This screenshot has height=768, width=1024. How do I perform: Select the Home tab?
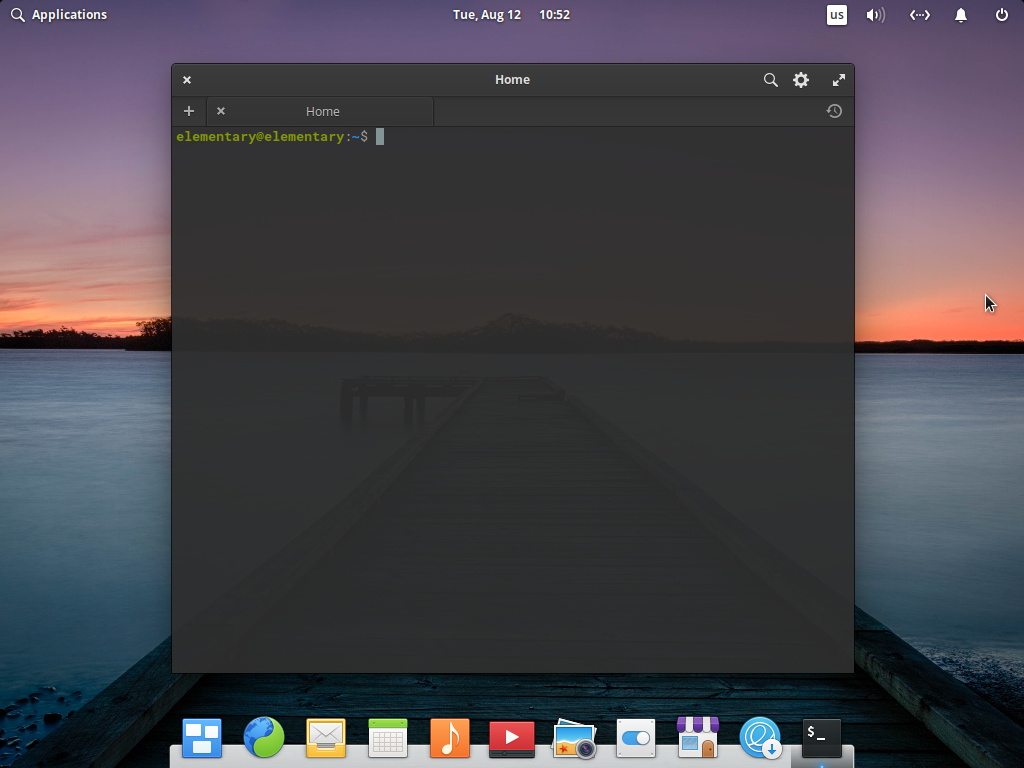[323, 111]
